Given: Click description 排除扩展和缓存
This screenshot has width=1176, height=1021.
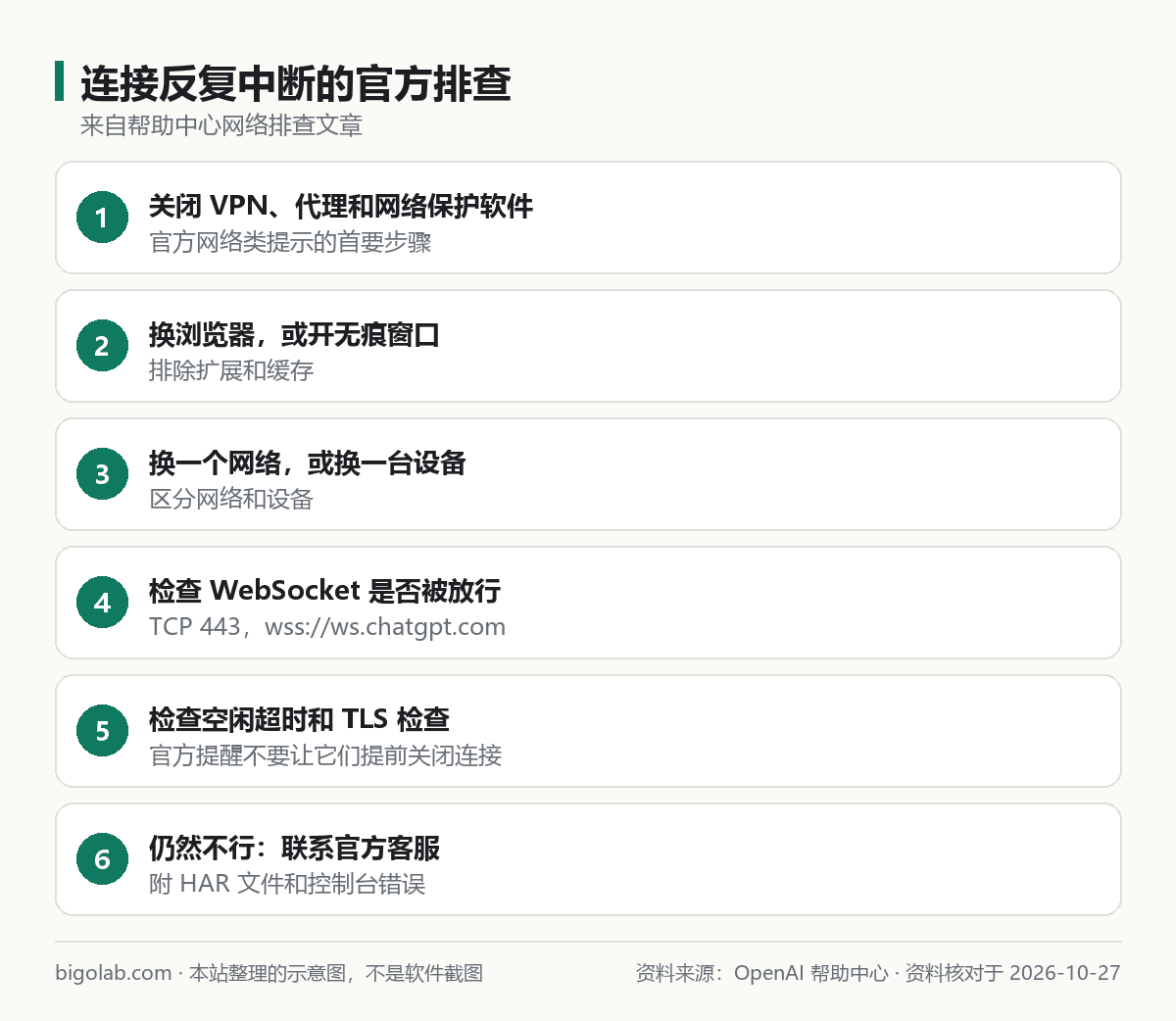Looking at the screenshot, I should pyautogui.click(x=231, y=370).
